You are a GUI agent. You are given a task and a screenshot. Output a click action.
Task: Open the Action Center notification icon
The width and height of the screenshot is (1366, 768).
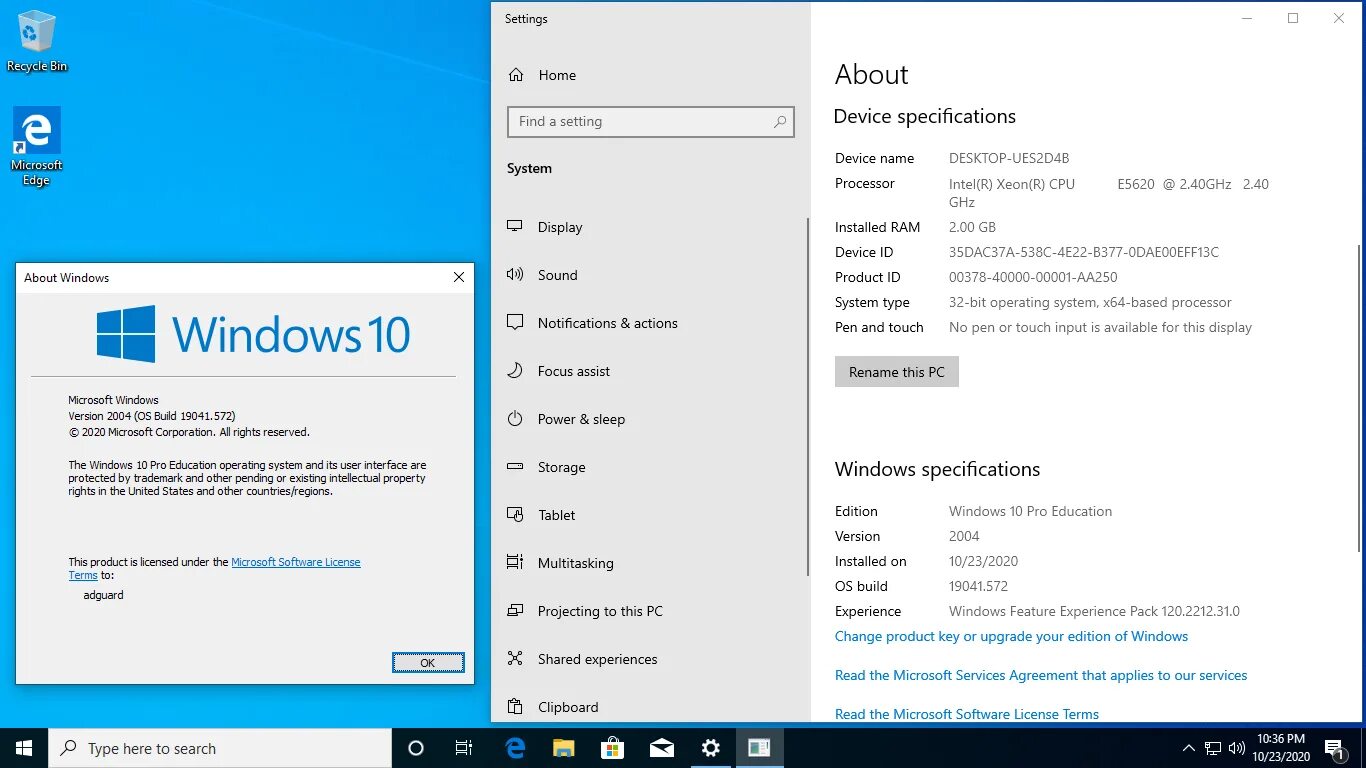[x=1334, y=748]
